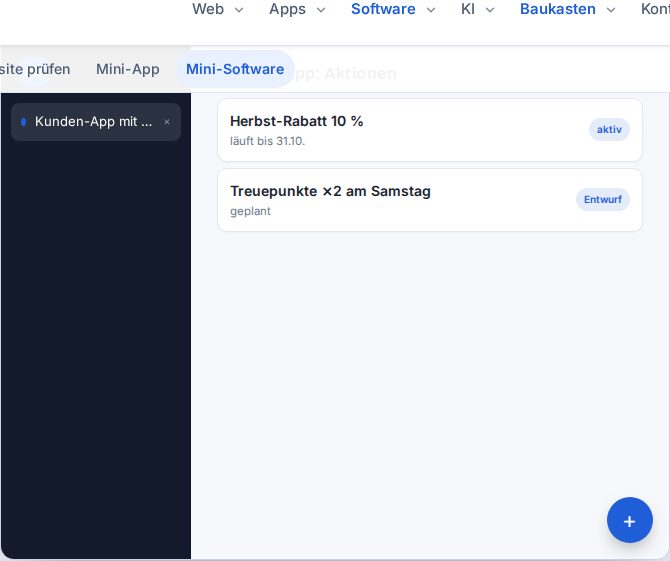Select the 'geplant' subtitle text
The image size is (670, 561).
[x=250, y=211]
